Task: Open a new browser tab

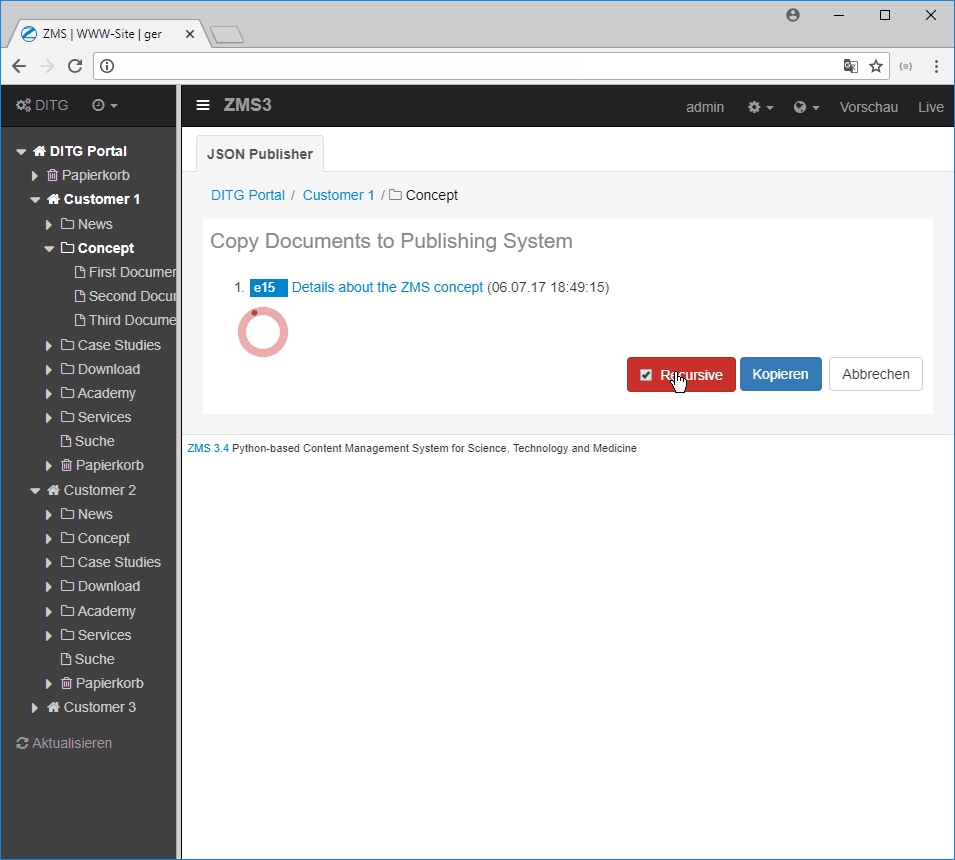Action: point(227,35)
